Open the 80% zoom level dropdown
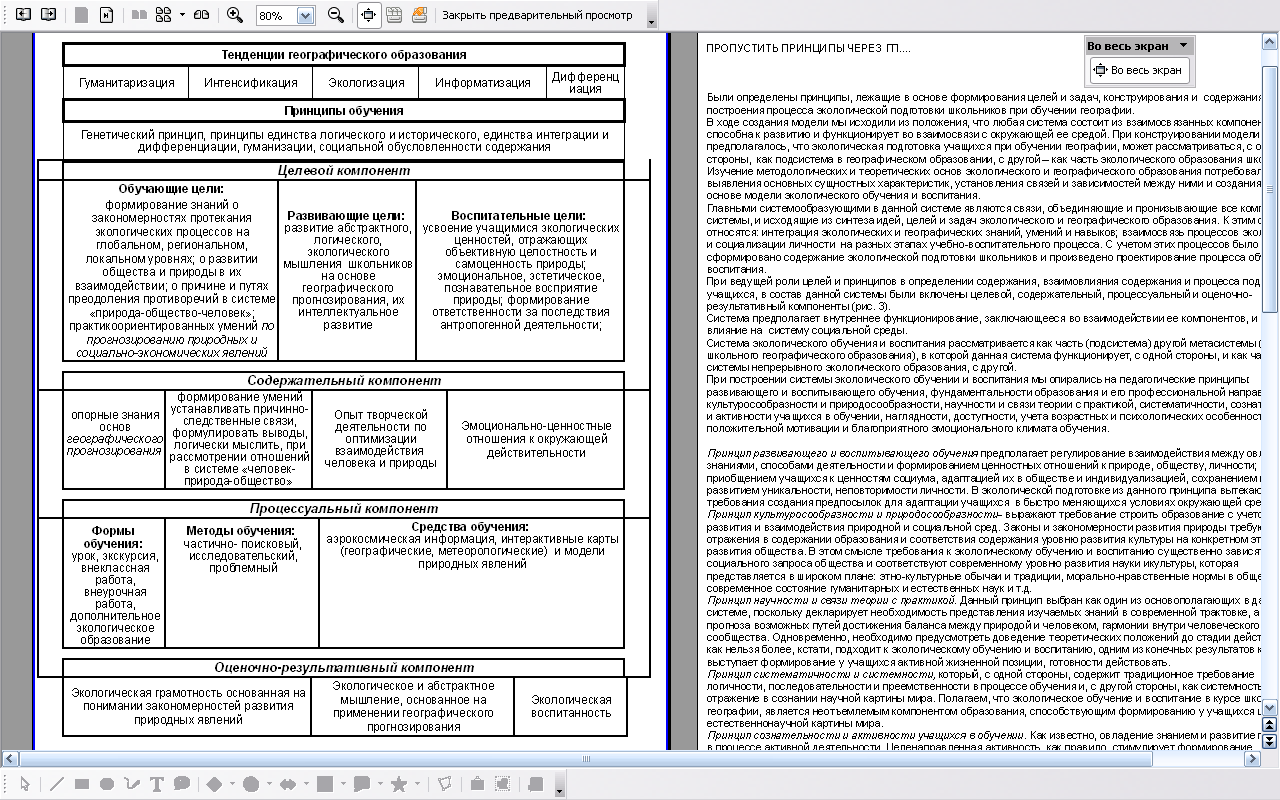 pyautogui.click(x=305, y=16)
